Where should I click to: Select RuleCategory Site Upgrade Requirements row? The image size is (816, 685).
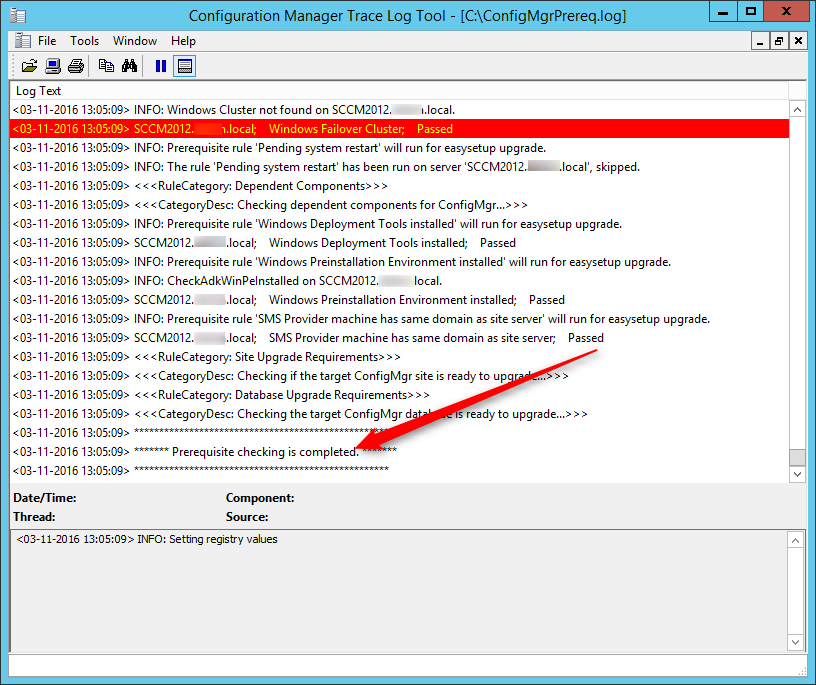point(399,357)
